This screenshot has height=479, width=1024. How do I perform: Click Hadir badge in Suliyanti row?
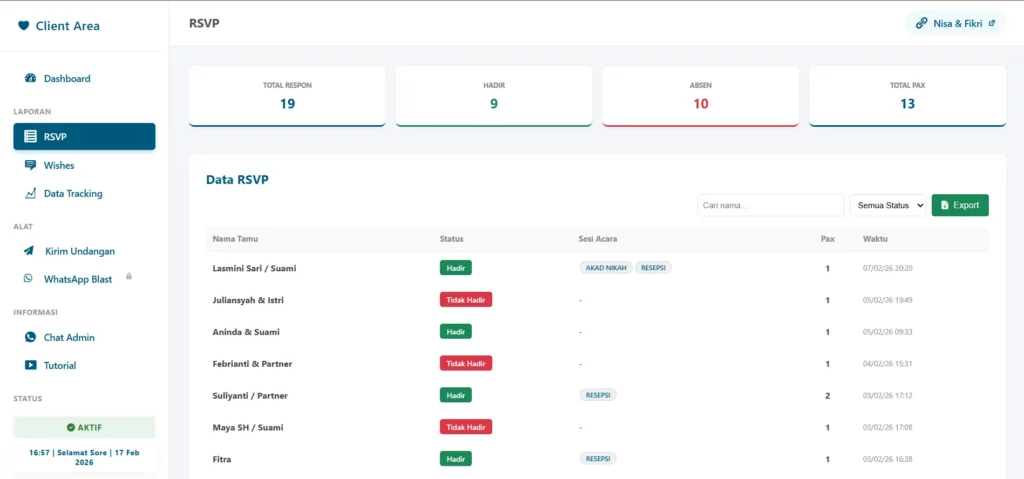[456, 395]
